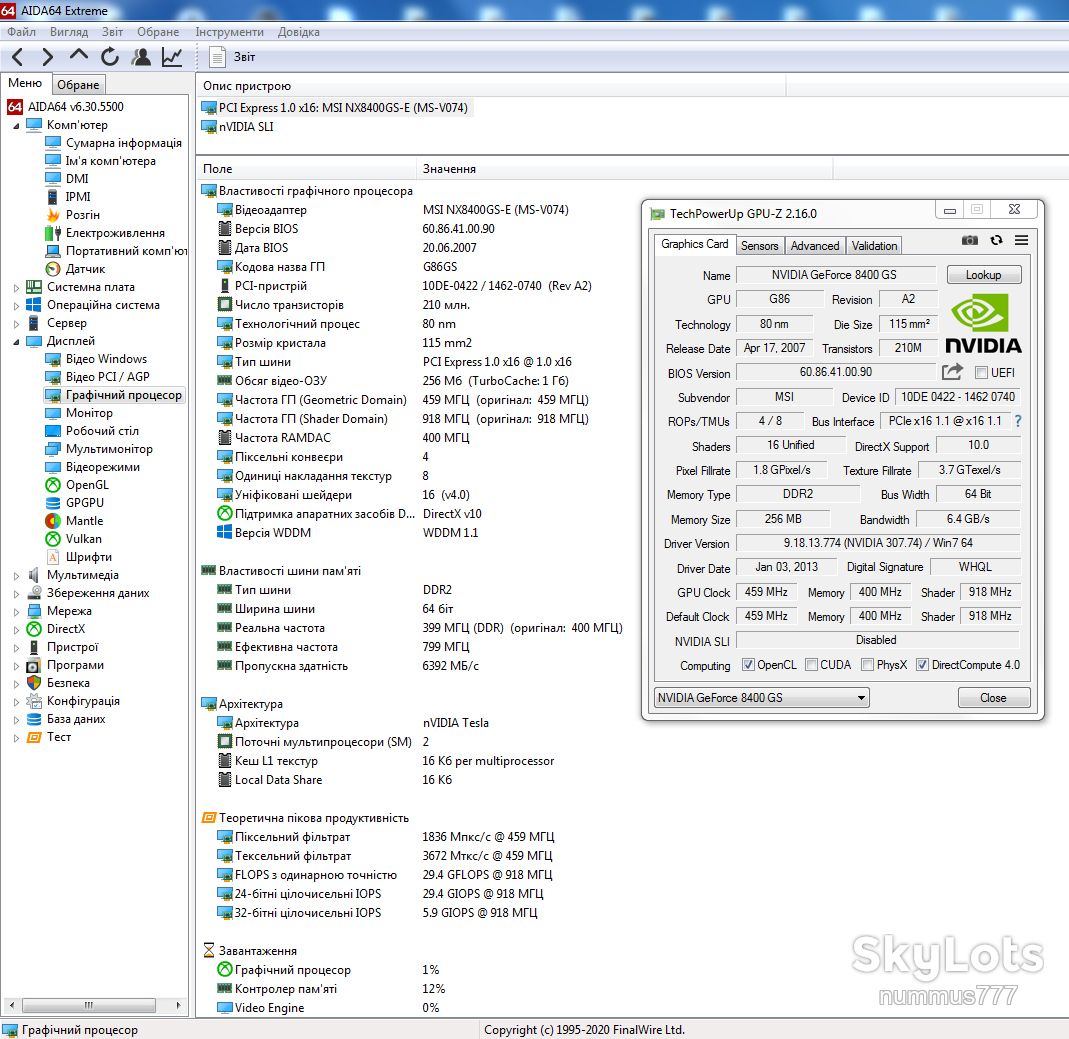Viewport: 1069px width, 1039px height.
Task: Switch to the Sensors tab in GPU-Z
Action: (759, 245)
